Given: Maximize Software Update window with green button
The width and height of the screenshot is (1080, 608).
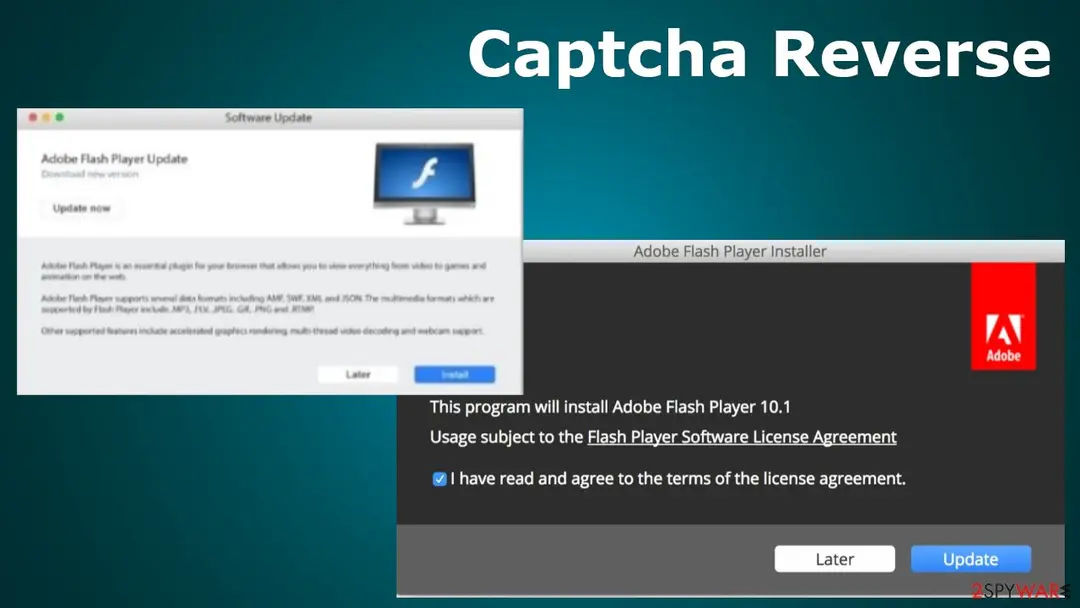Looking at the screenshot, I should pos(60,117).
